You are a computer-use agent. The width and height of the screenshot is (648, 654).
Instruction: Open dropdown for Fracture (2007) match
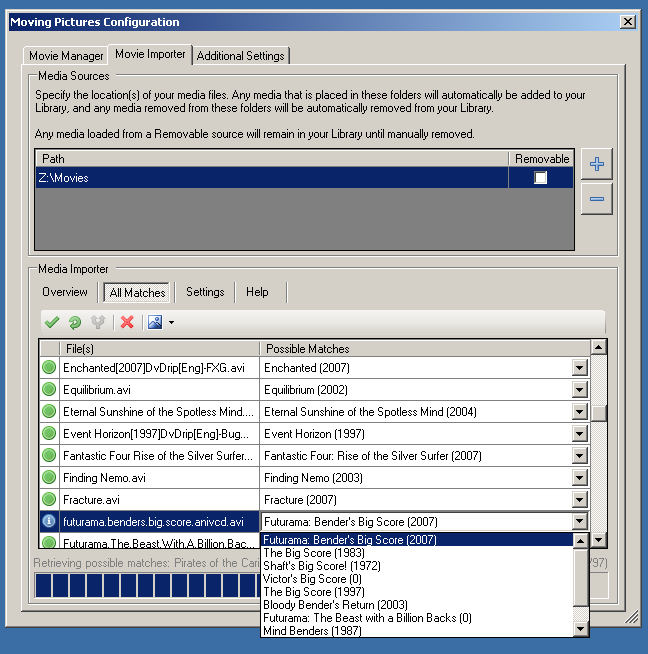pos(579,500)
